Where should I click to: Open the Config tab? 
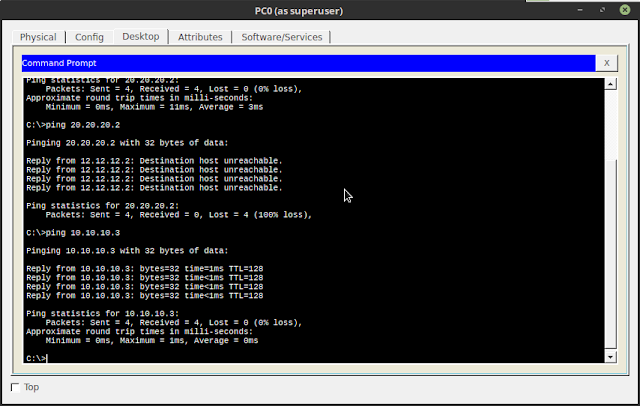[x=89, y=37]
